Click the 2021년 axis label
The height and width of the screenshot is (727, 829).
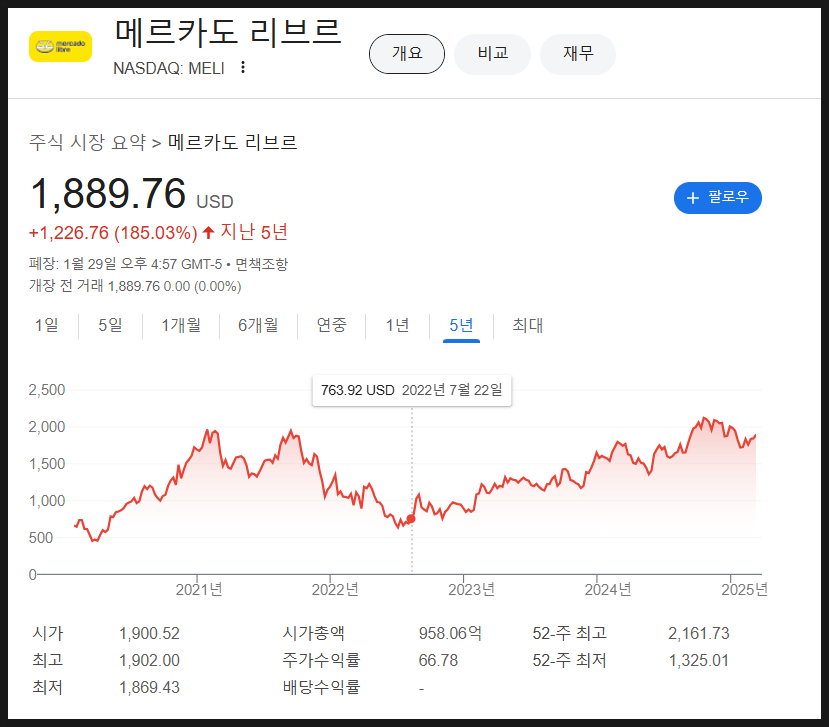click(x=199, y=589)
